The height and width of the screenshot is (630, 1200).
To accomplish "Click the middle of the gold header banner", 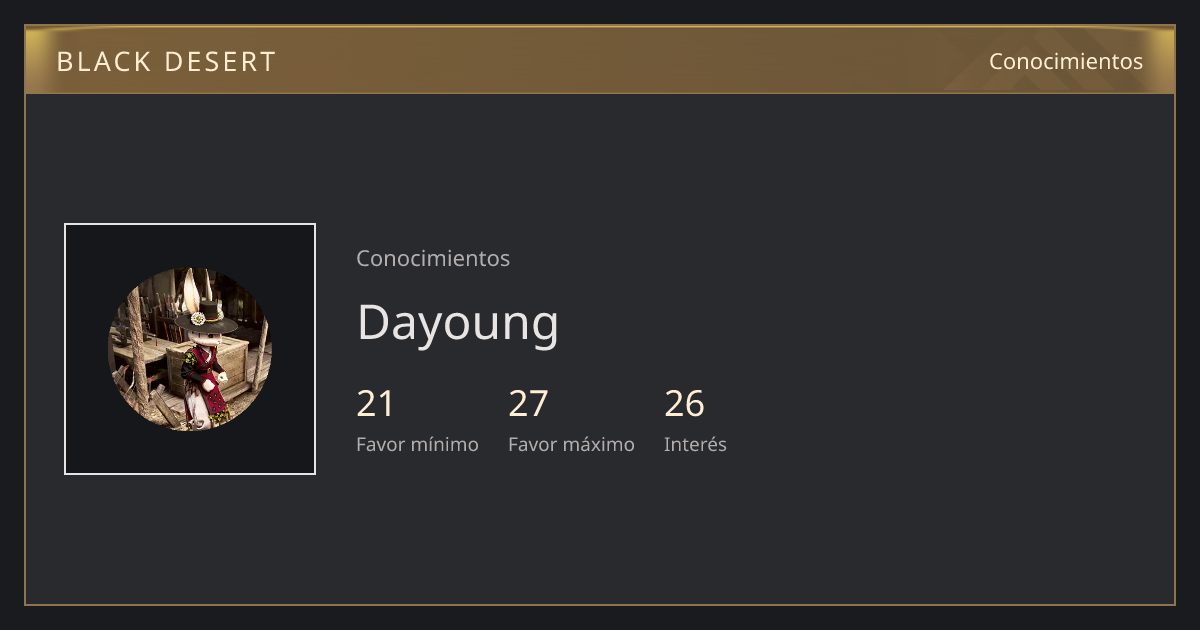I will pyautogui.click(x=600, y=60).
